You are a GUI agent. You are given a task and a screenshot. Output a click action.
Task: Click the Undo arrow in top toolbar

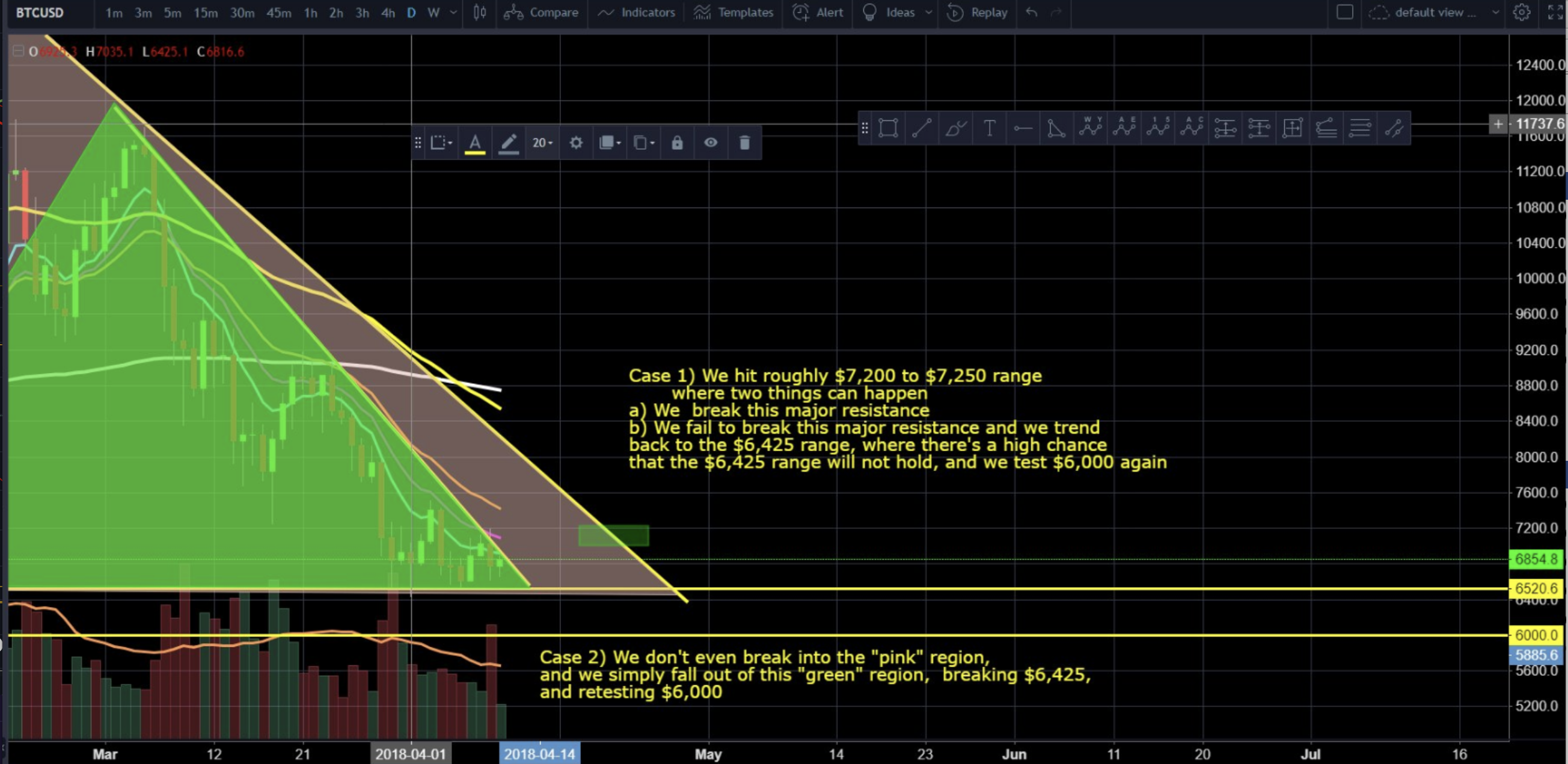click(1031, 12)
